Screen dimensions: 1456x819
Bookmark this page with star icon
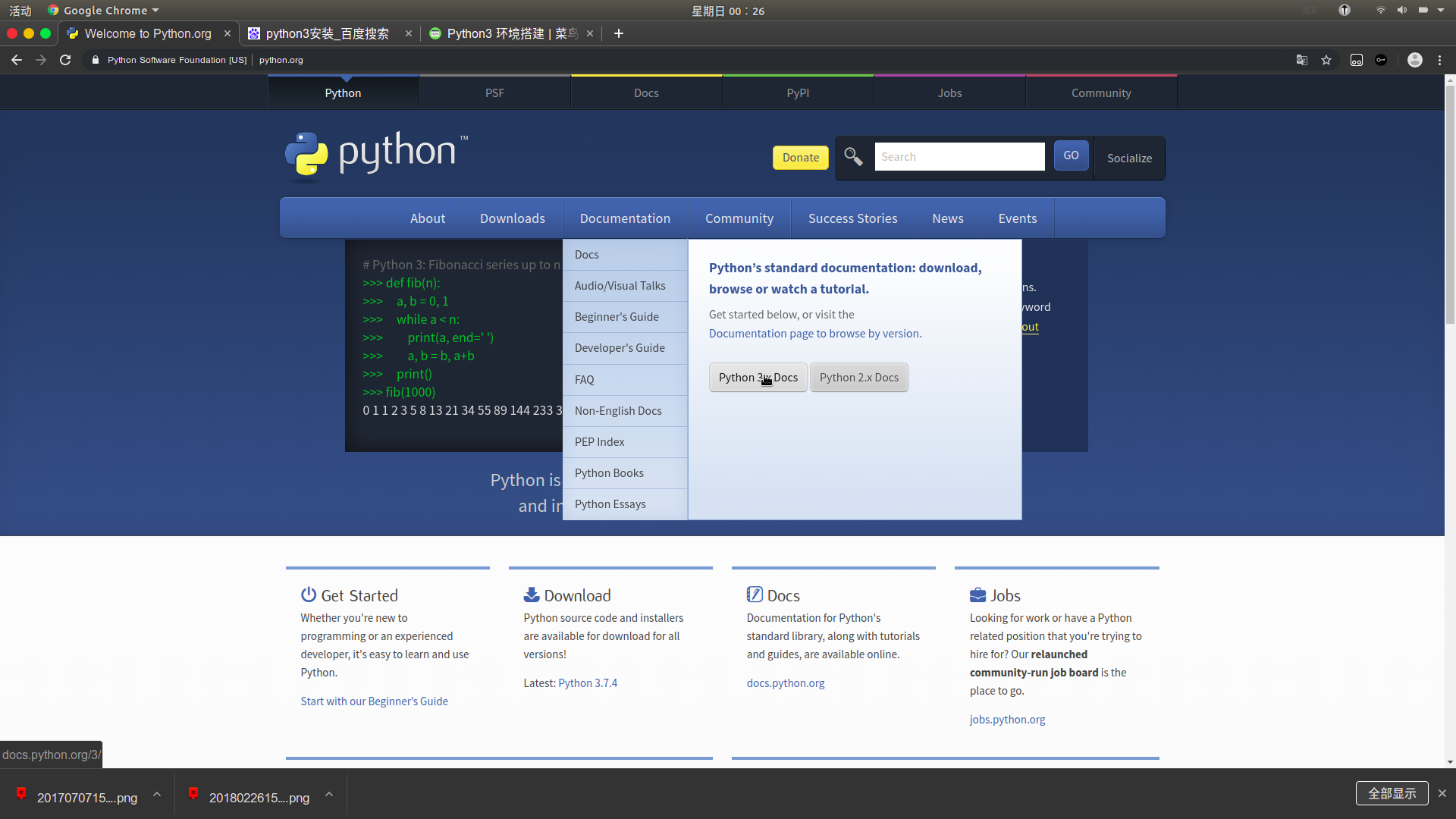click(x=1326, y=60)
